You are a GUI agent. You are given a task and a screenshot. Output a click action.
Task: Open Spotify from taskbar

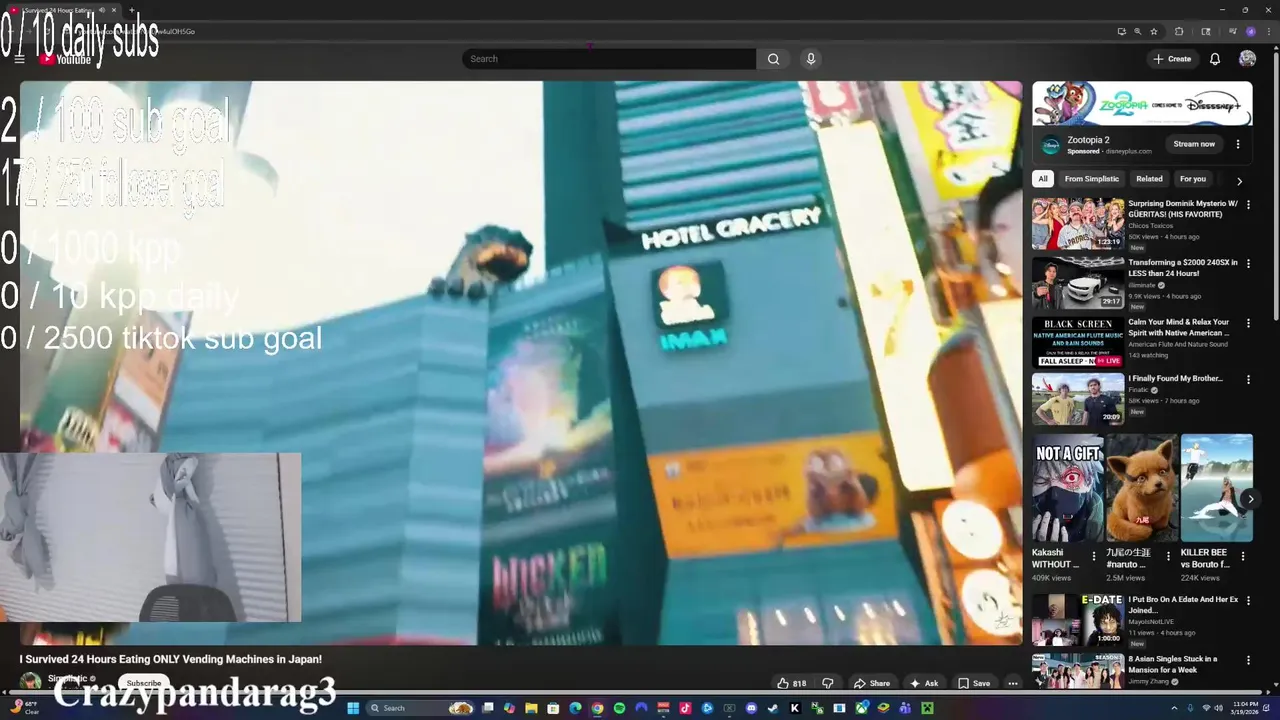(x=619, y=708)
